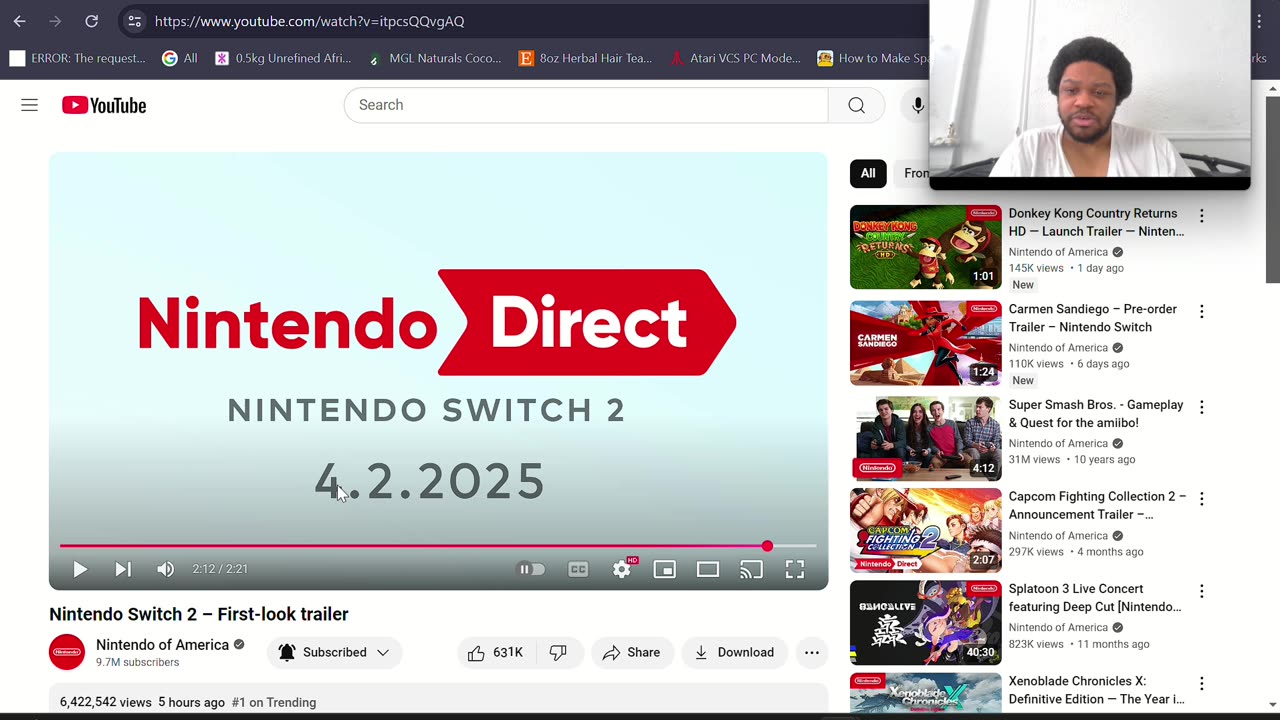Skip to the next video
Screen dimensions: 1280x720
[123, 569]
